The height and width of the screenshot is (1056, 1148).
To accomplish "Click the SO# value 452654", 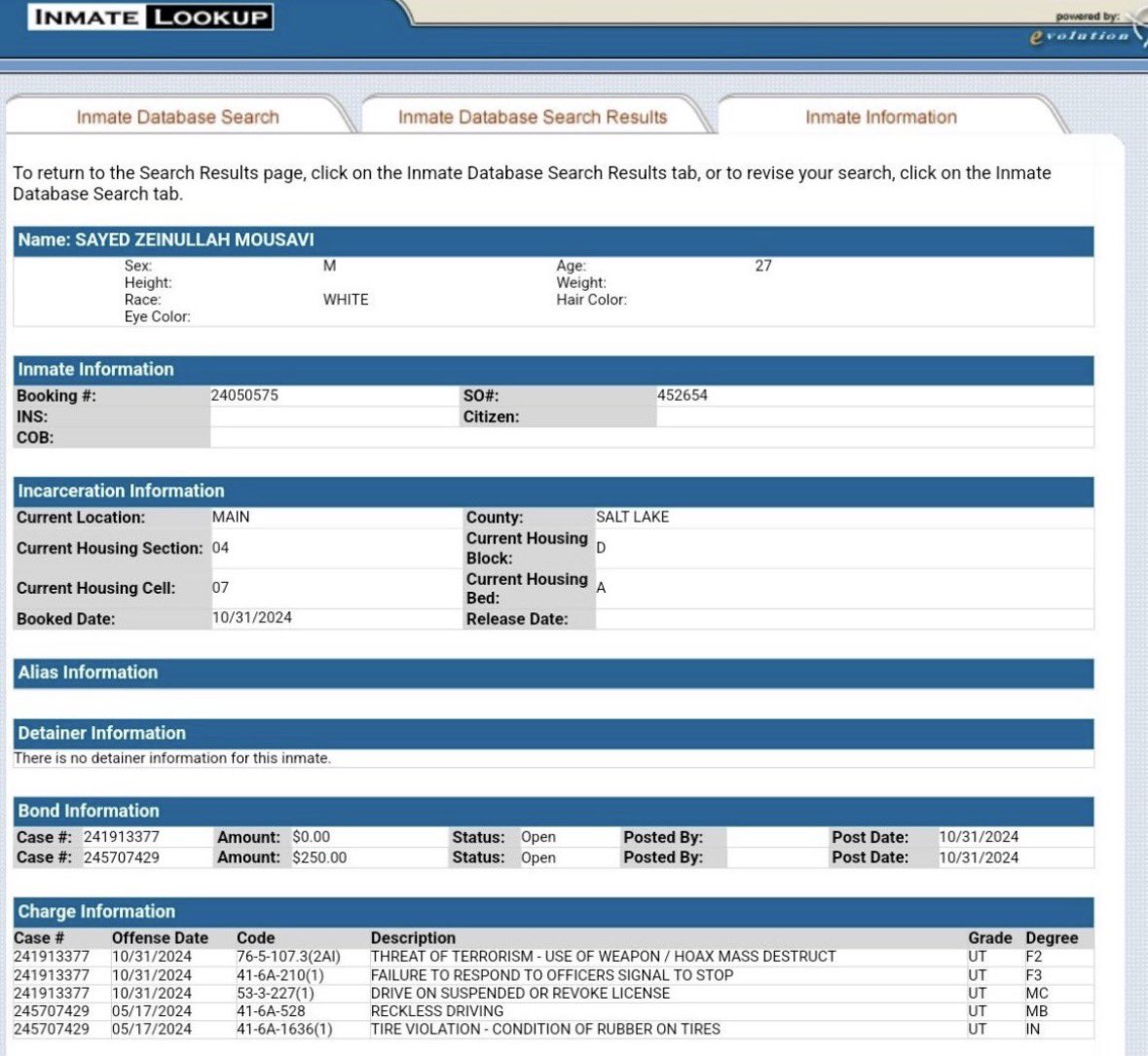I will click(x=683, y=395).
